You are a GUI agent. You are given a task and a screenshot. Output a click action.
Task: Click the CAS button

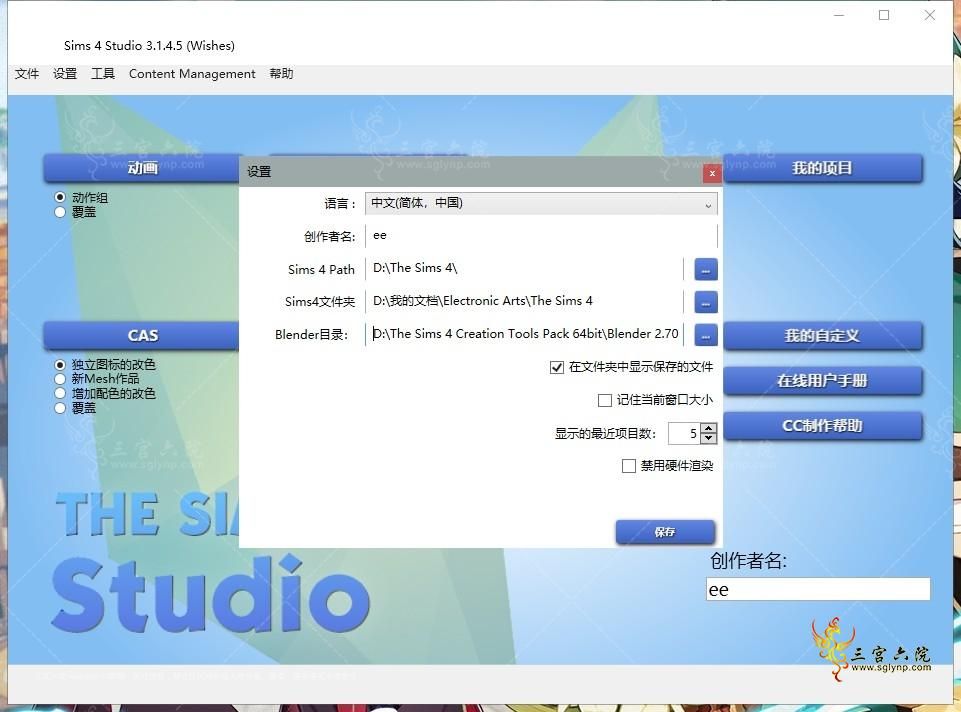click(x=142, y=336)
